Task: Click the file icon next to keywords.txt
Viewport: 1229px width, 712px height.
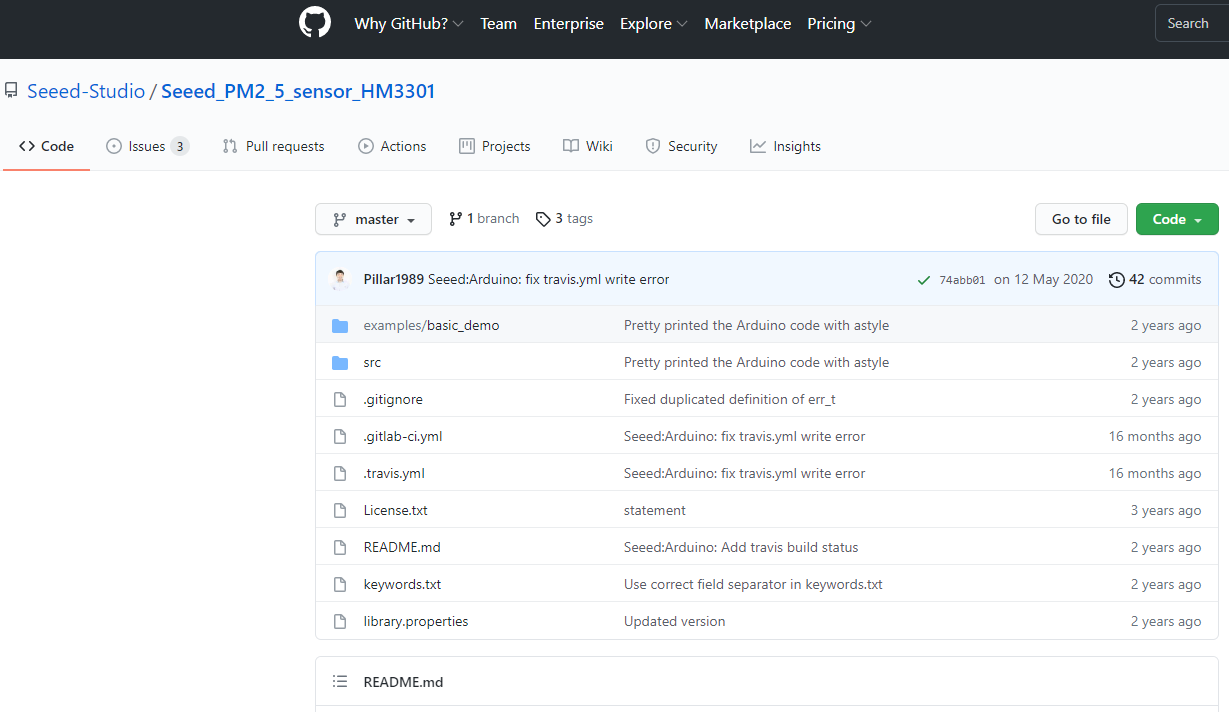Action: click(x=340, y=585)
